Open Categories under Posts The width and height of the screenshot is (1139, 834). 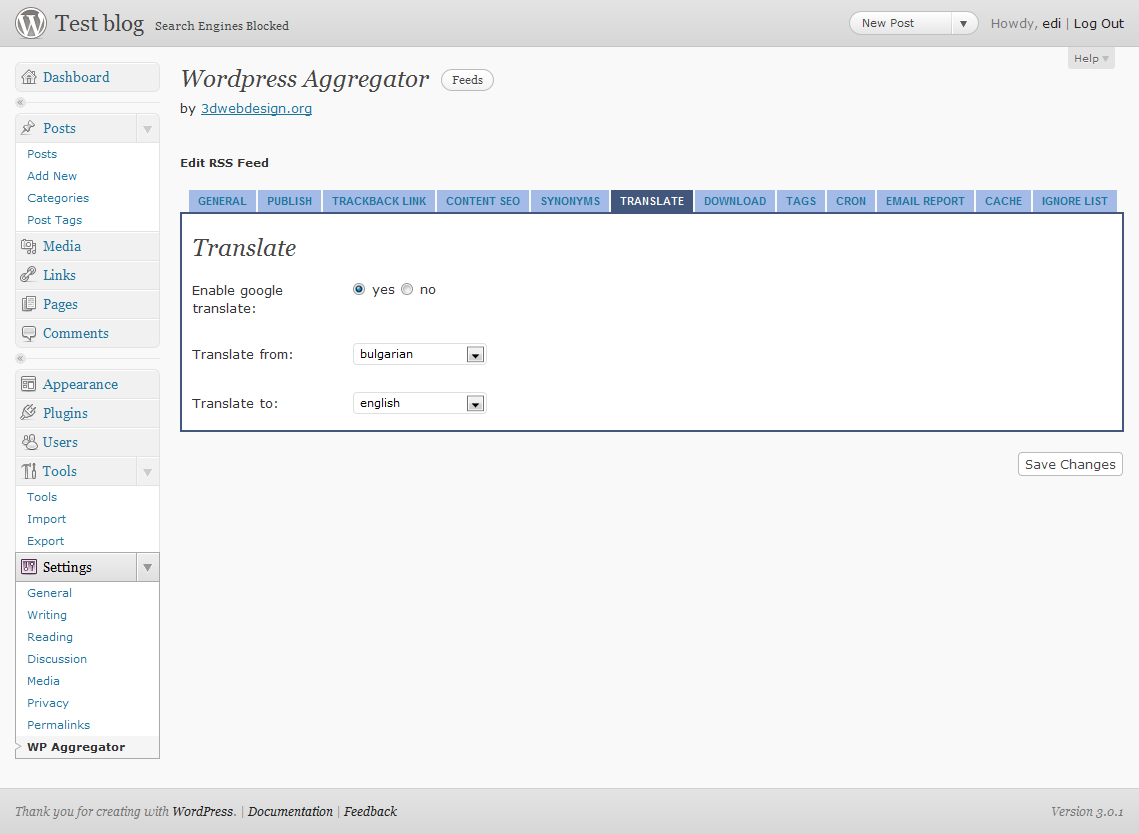(x=58, y=198)
